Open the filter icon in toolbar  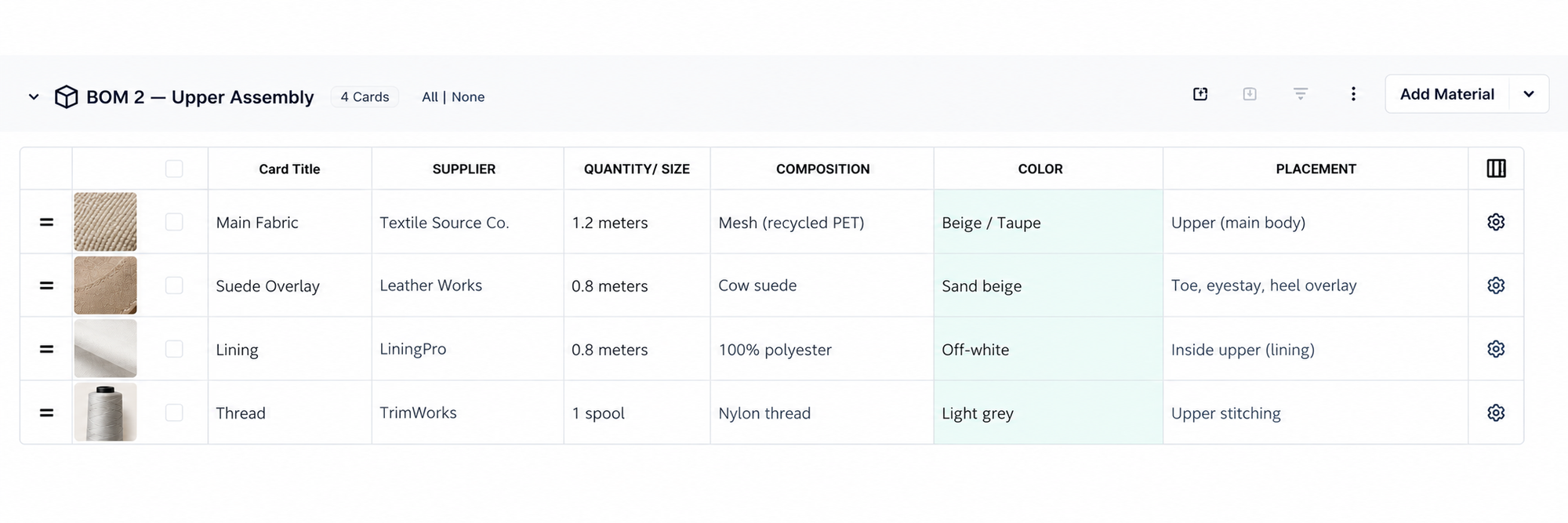1301,94
